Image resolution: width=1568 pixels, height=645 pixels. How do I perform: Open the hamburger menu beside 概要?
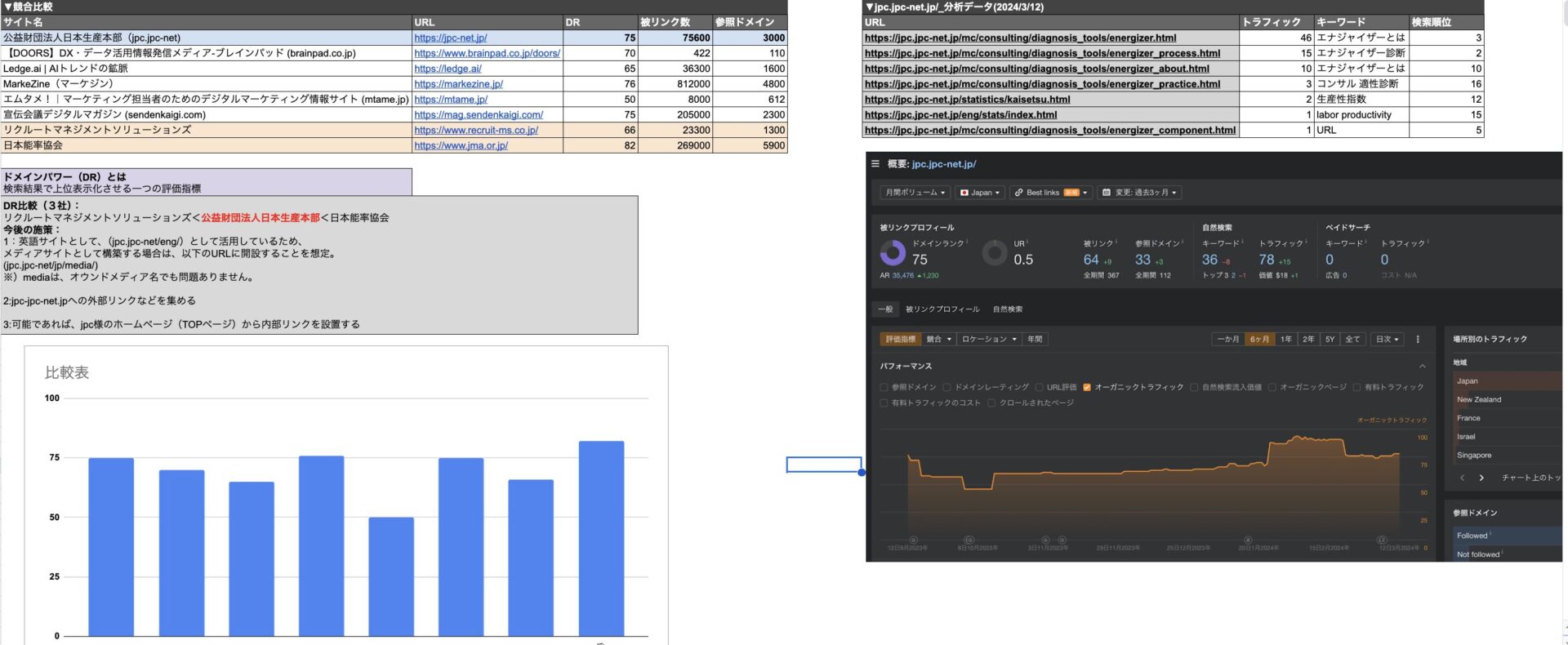[x=875, y=164]
